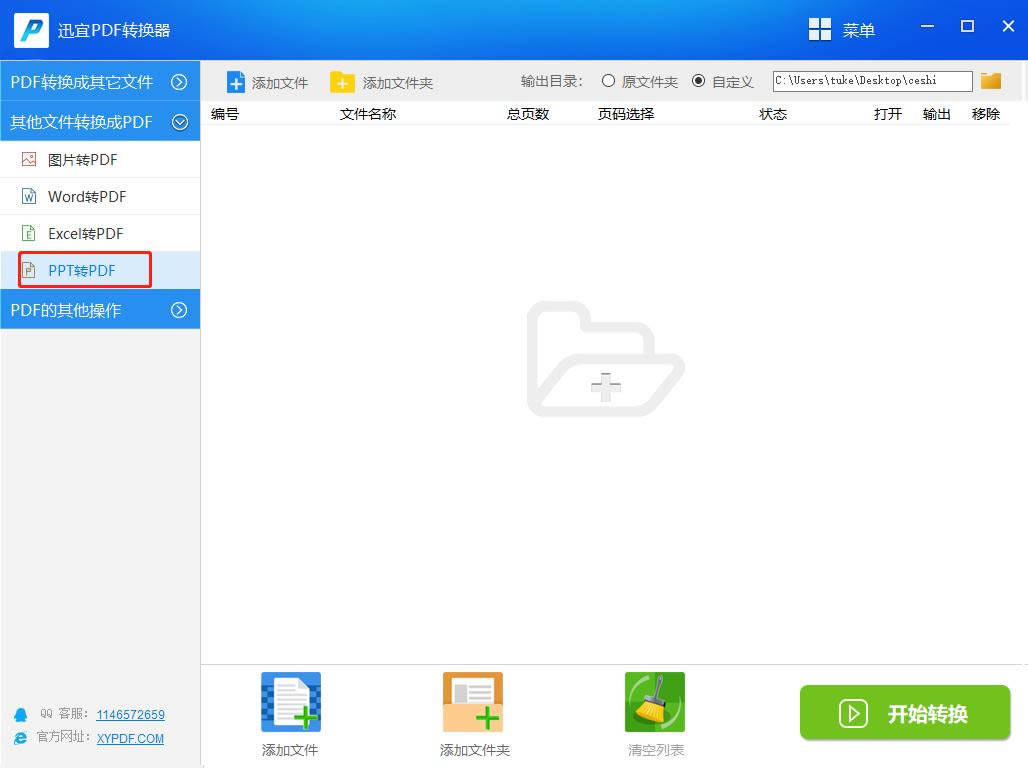Click the 图片转PDF image icon

tap(29, 159)
